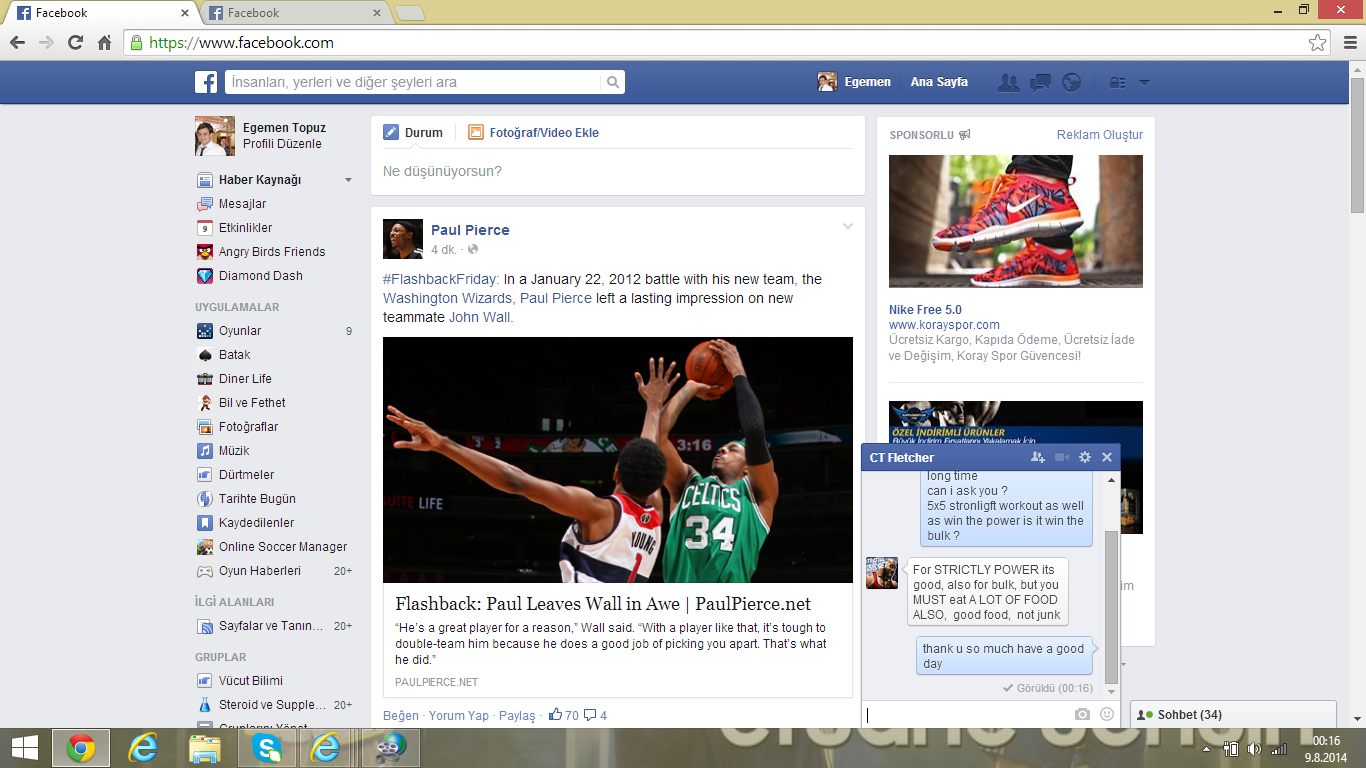Open privacy shortcuts lock icon
Image resolution: width=1366 pixels, height=768 pixels.
coord(1118,83)
